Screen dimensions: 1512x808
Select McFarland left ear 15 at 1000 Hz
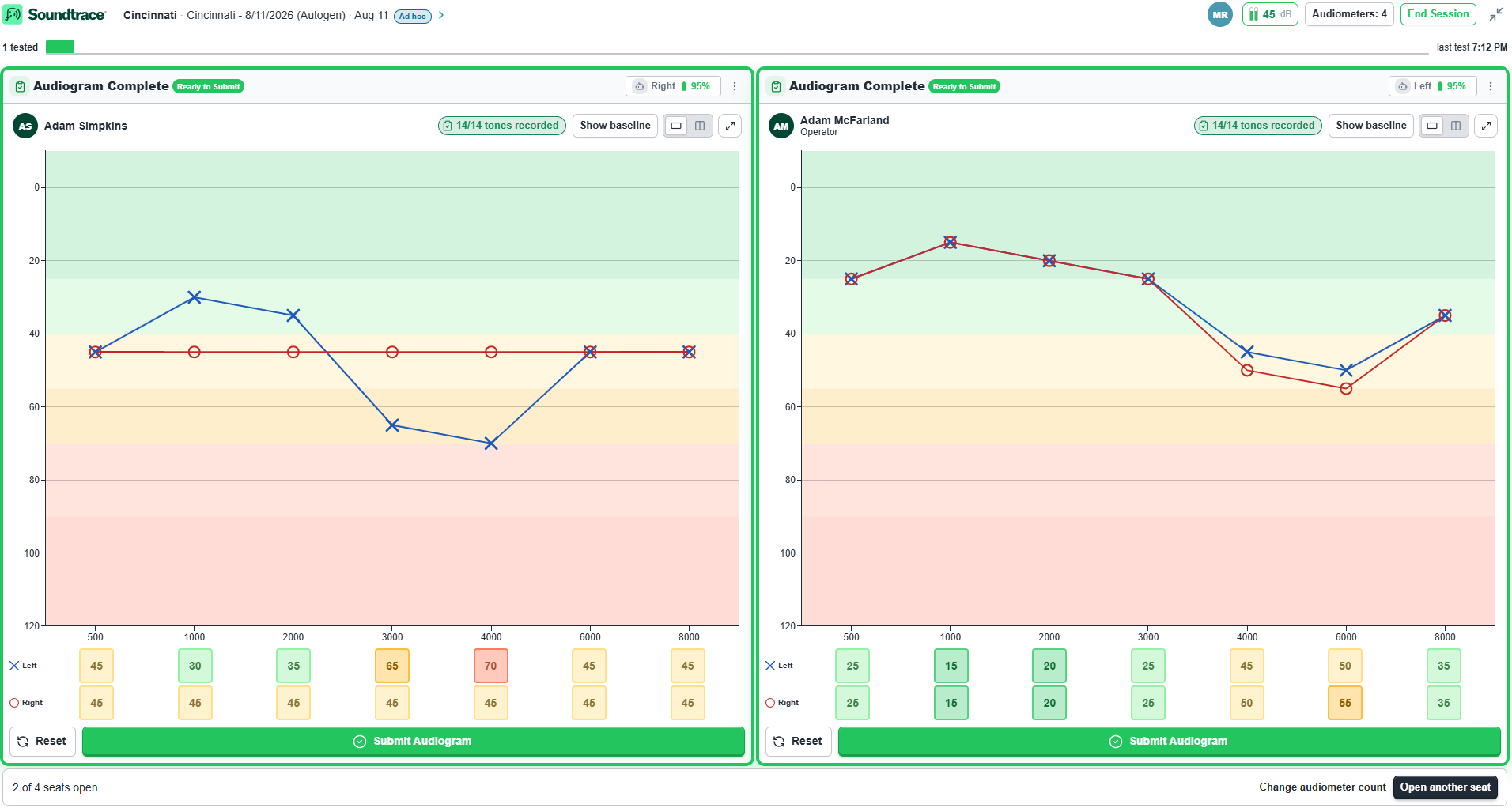[x=951, y=666]
